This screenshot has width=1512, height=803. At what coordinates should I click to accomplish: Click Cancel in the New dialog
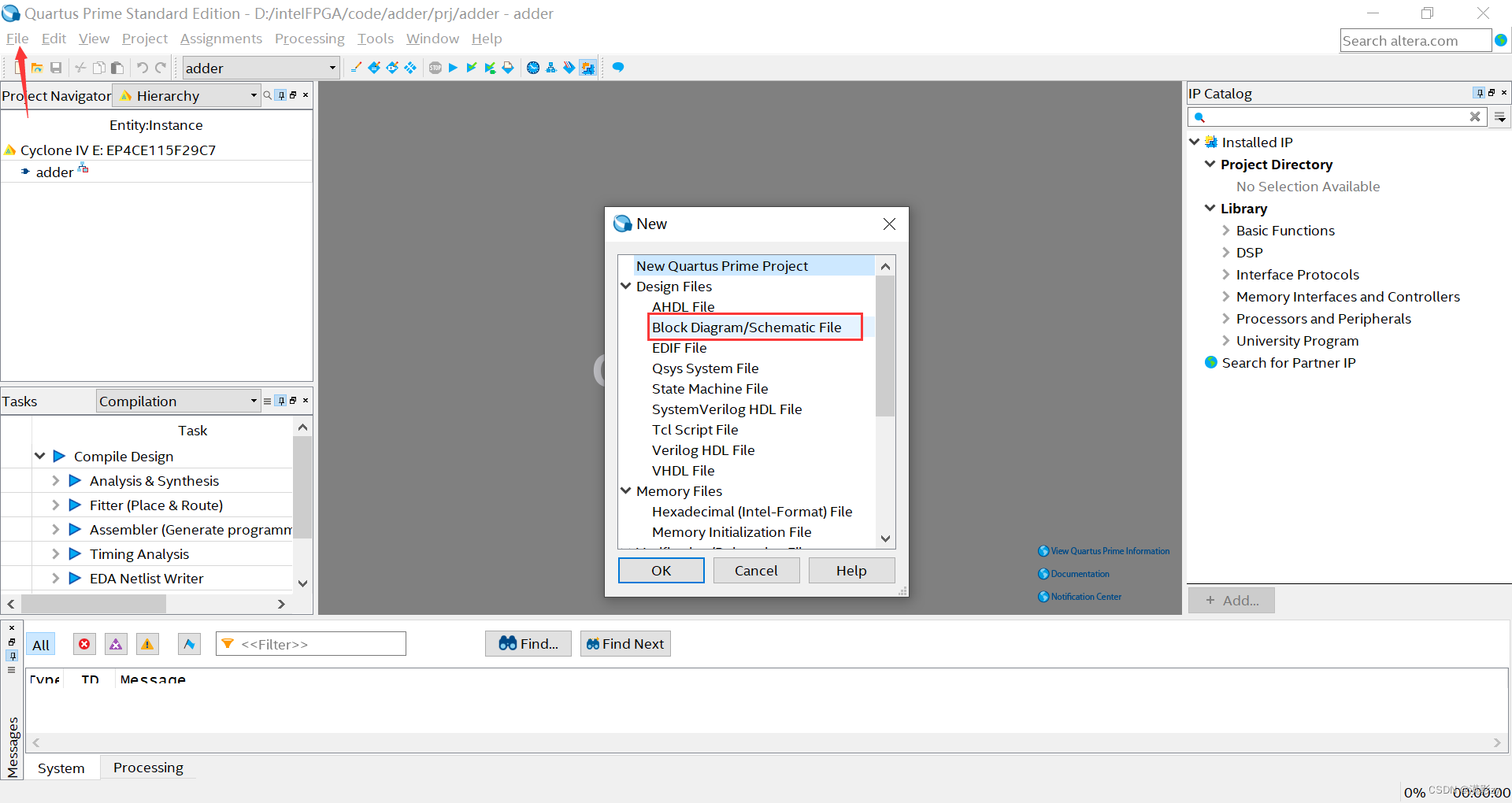coord(756,571)
